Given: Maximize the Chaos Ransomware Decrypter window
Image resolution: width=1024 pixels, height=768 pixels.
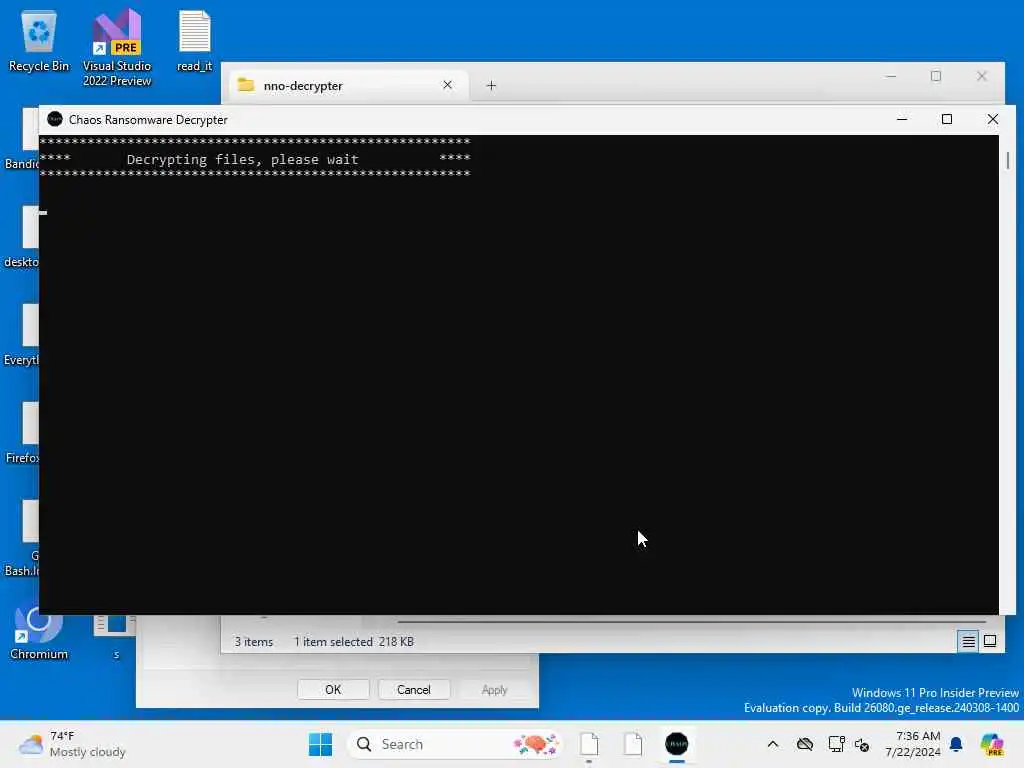Looking at the screenshot, I should [947, 120].
